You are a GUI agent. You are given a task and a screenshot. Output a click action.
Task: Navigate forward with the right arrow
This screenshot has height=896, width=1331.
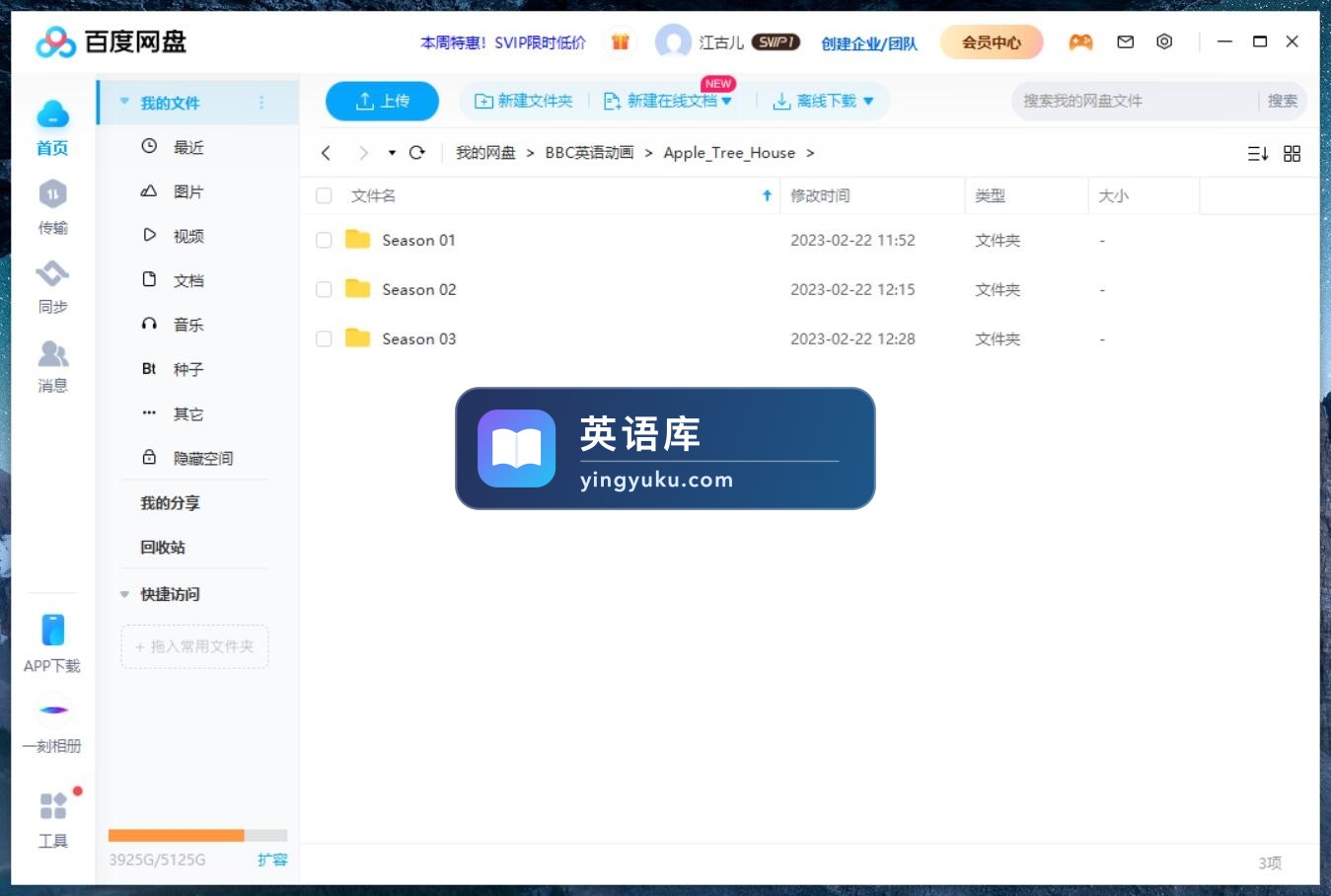[x=363, y=153]
